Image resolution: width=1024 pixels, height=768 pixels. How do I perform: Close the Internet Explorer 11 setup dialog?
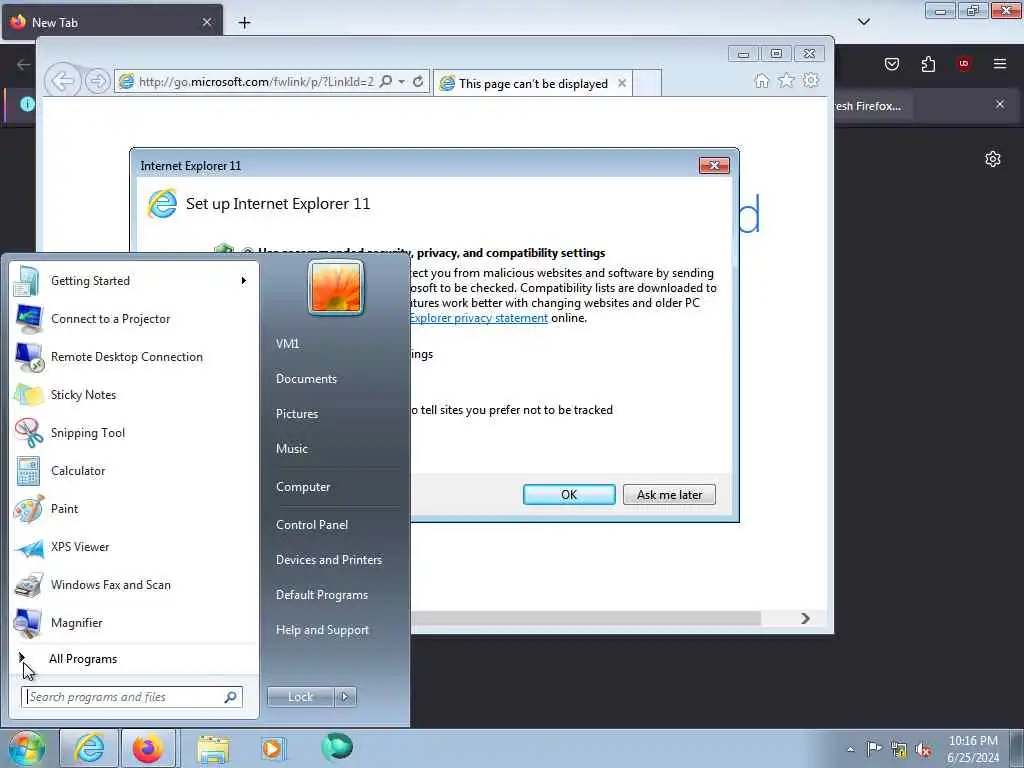tap(714, 166)
